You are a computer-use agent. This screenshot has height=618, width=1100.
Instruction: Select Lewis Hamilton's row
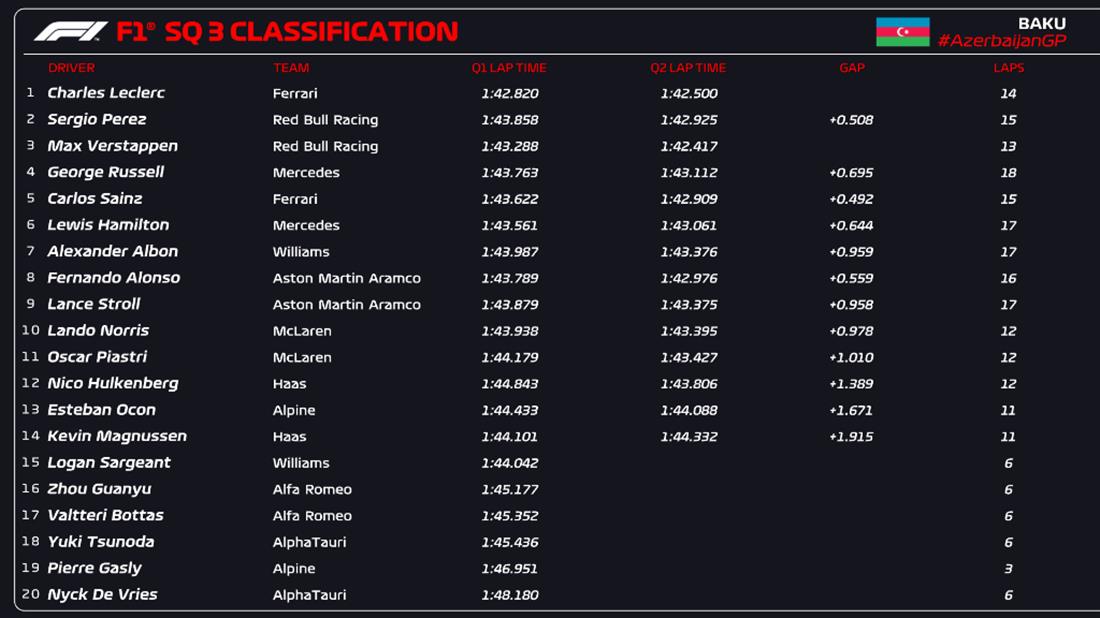pyautogui.click(x=108, y=225)
